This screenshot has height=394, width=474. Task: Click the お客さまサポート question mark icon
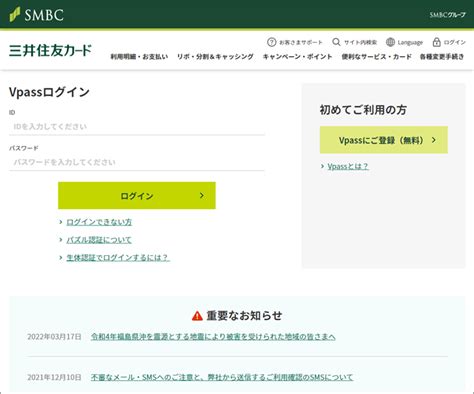272,42
